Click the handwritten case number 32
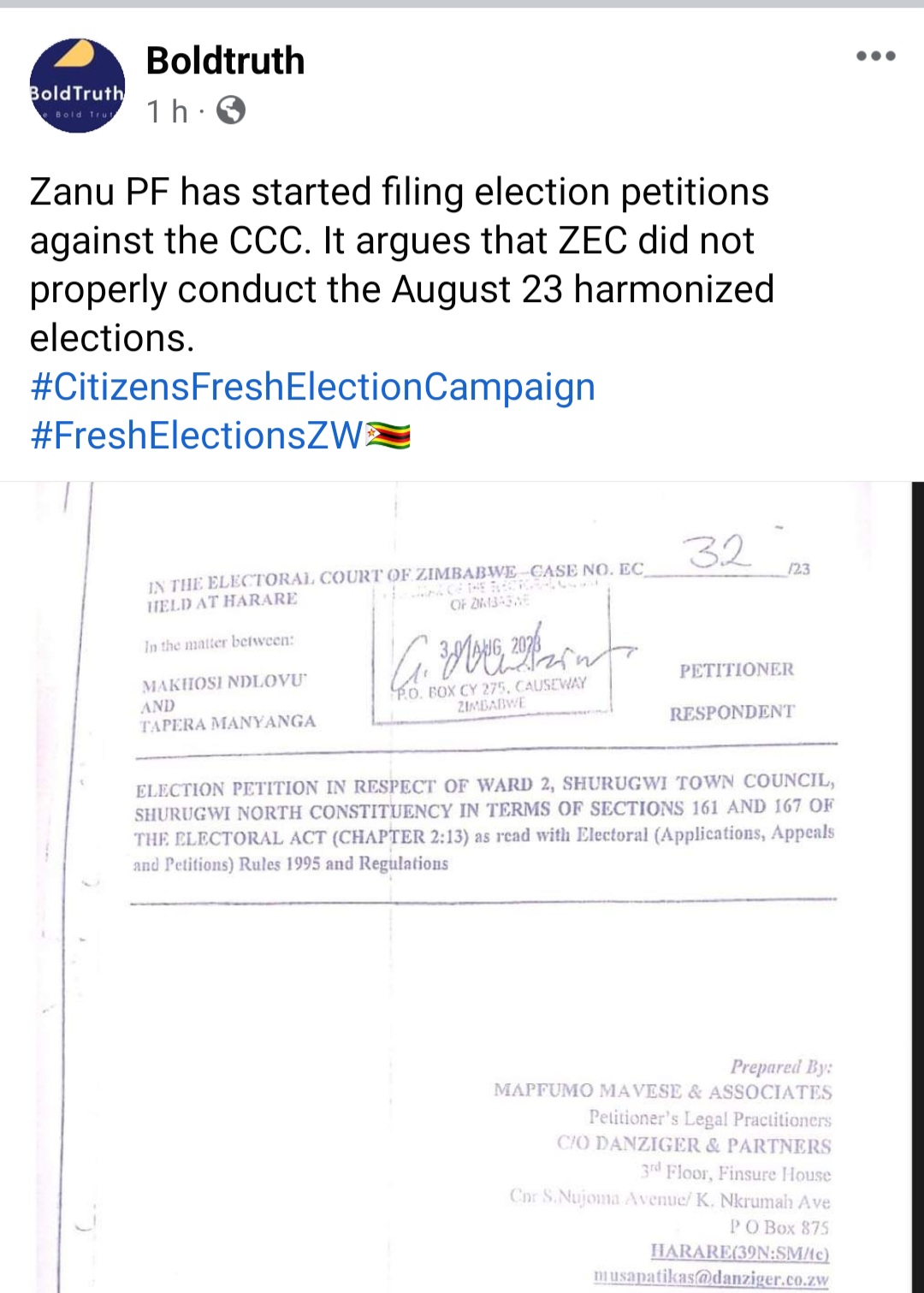The height and width of the screenshot is (1293, 924). pos(719,553)
